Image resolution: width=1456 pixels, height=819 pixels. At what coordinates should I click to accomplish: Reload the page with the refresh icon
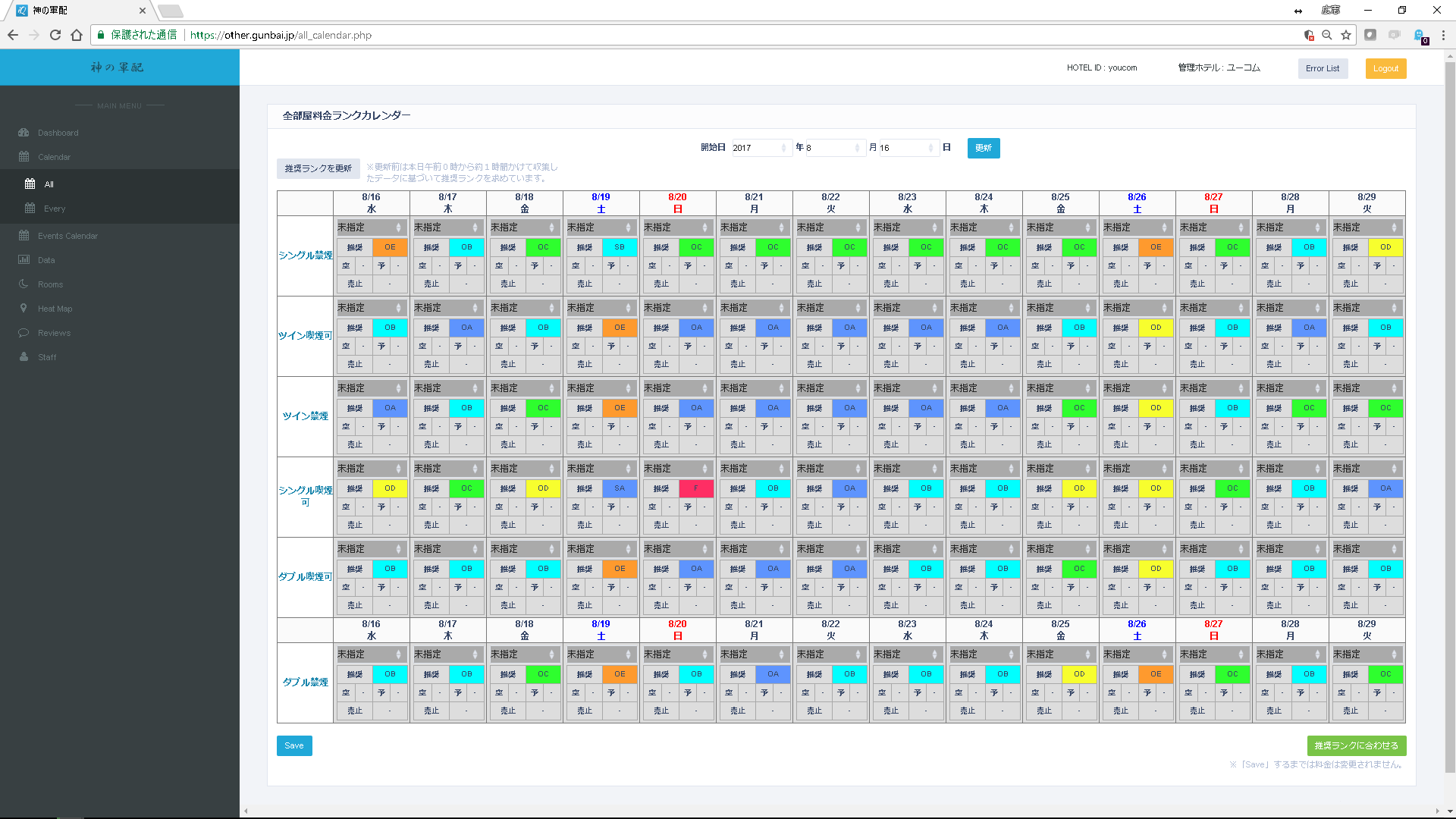click(x=55, y=35)
